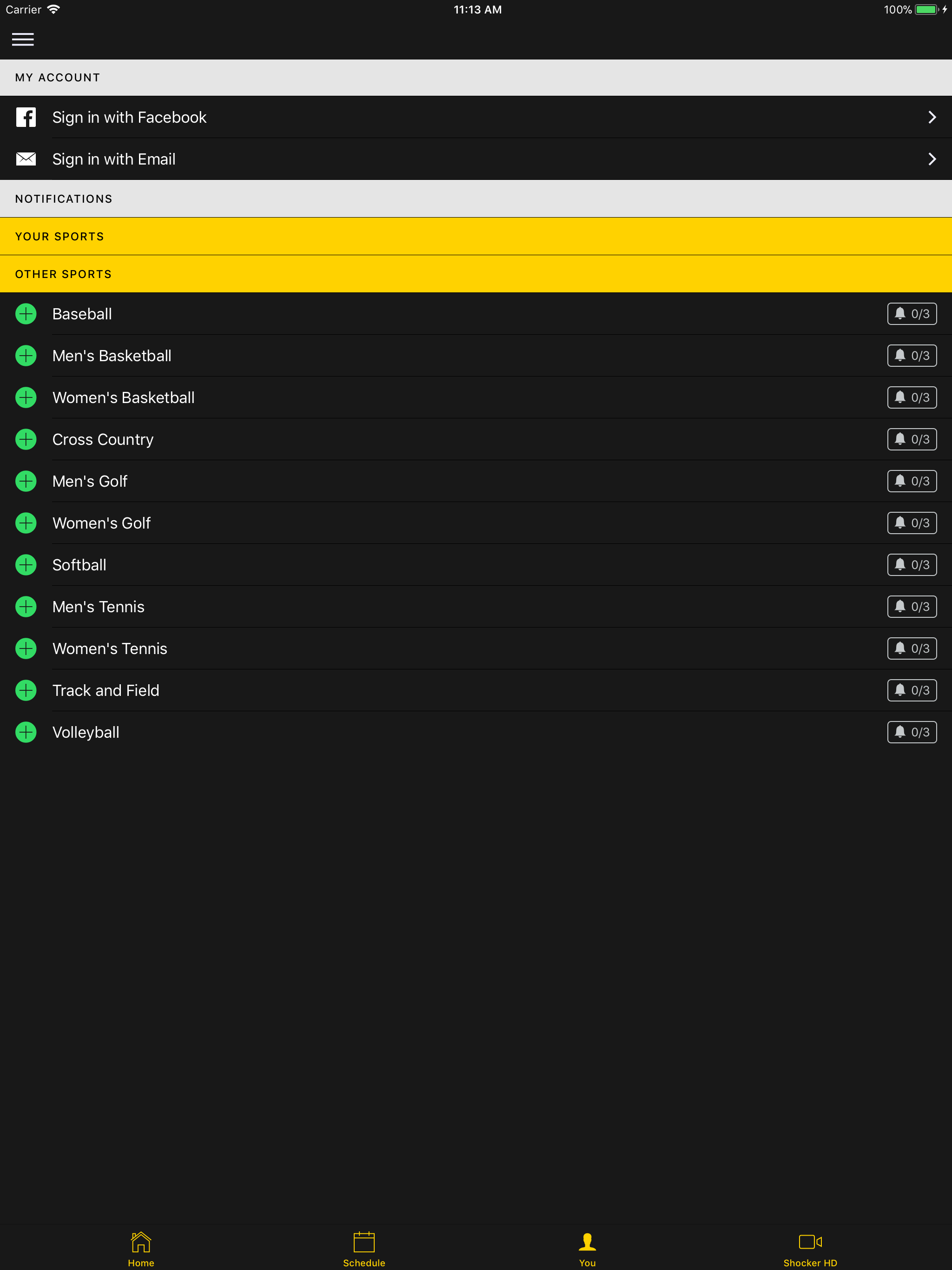Add Men's Basketball with plus icon

(26, 356)
